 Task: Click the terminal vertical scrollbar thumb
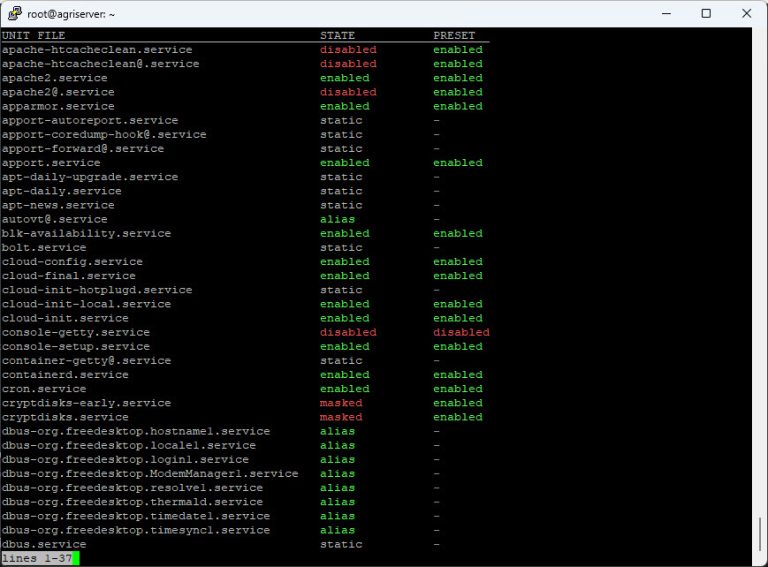pos(760,535)
